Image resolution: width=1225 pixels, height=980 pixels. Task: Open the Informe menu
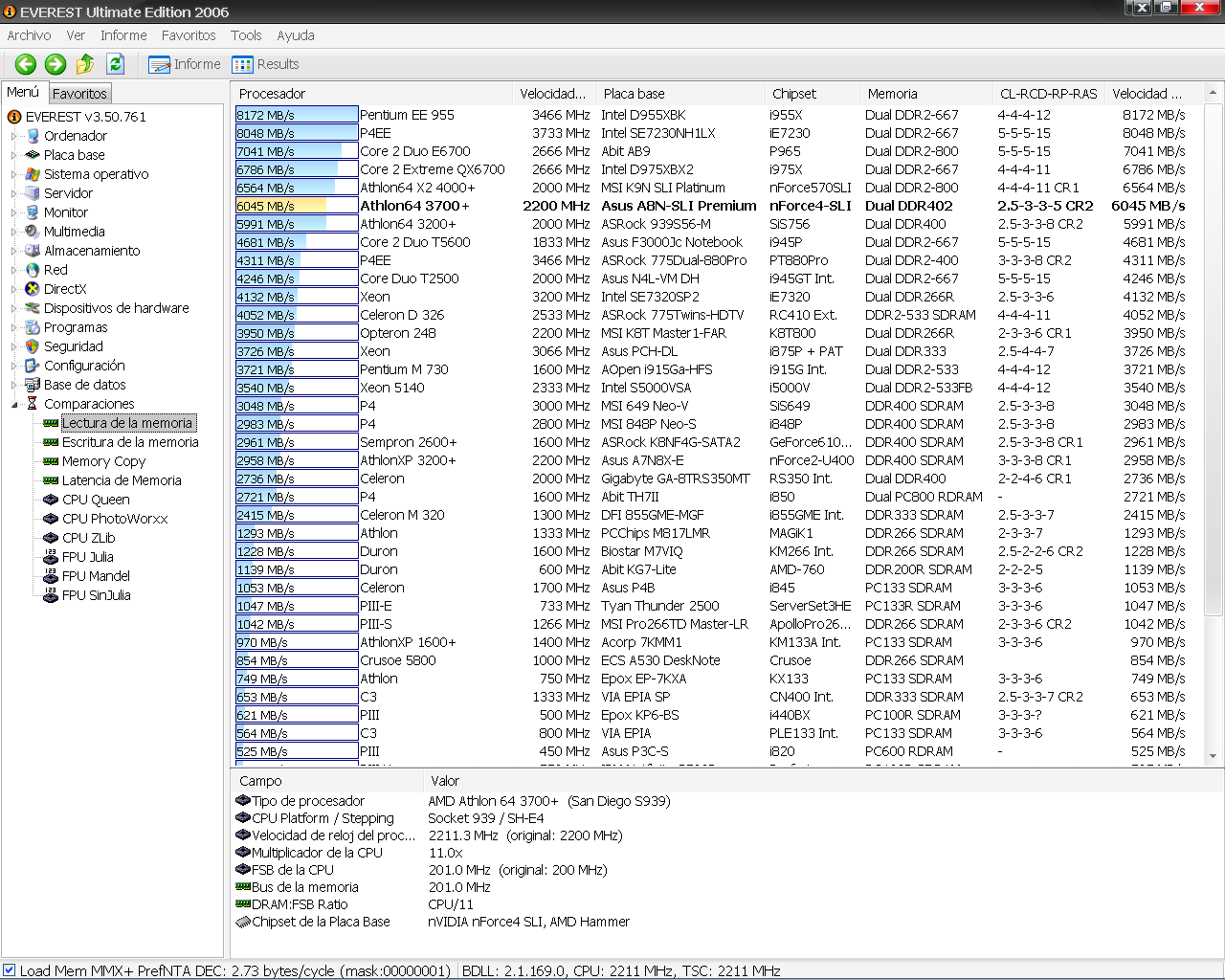tap(123, 35)
